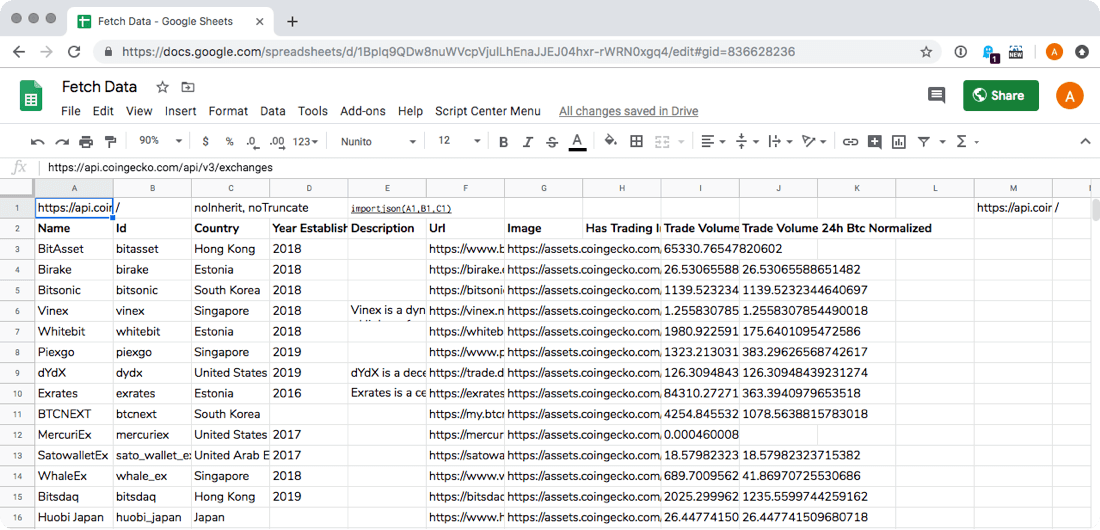The height and width of the screenshot is (530, 1100).
Task: Open the Script Center Menu
Action: tap(488, 111)
